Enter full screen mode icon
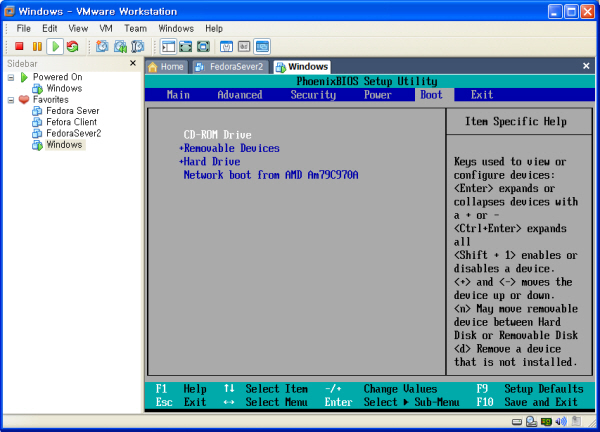Screen dimensions: 600x432 coord(203,47)
